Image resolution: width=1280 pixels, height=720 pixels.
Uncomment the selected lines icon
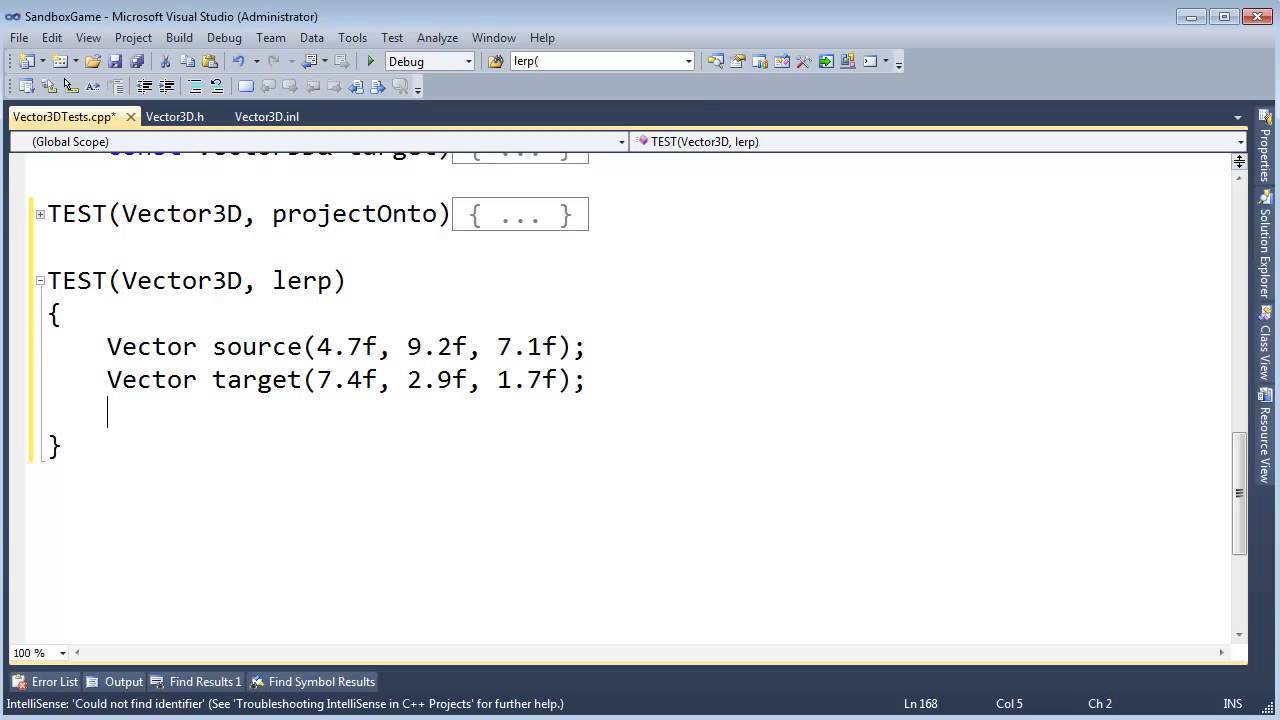pos(217,87)
